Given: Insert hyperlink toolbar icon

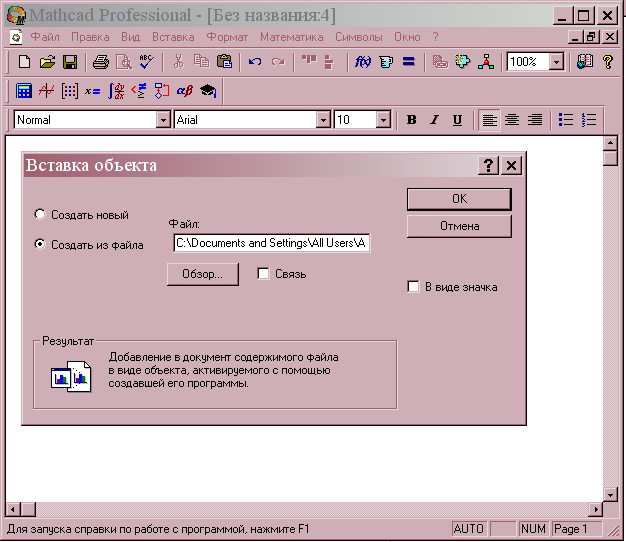Looking at the screenshot, I should click(440, 62).
